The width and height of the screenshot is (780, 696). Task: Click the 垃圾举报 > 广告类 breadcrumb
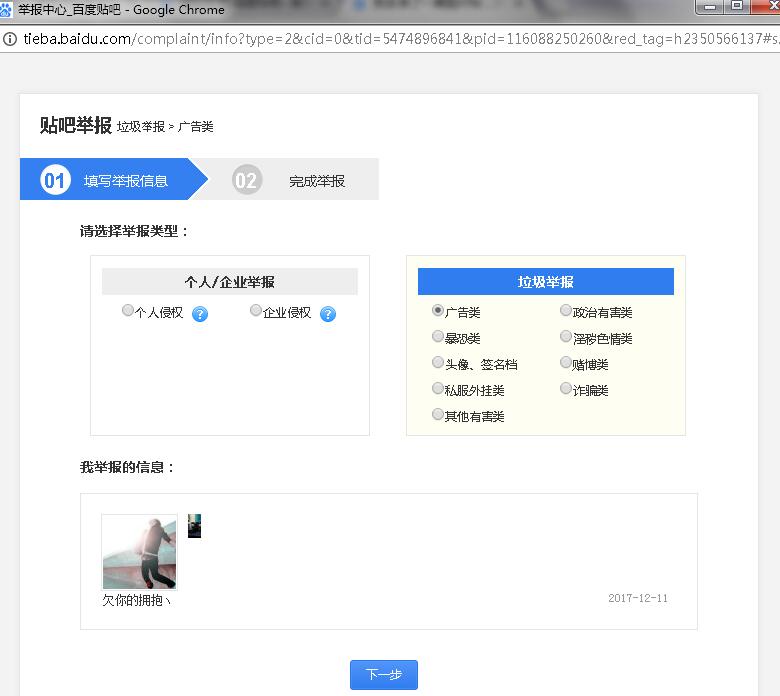pos(165,127)
